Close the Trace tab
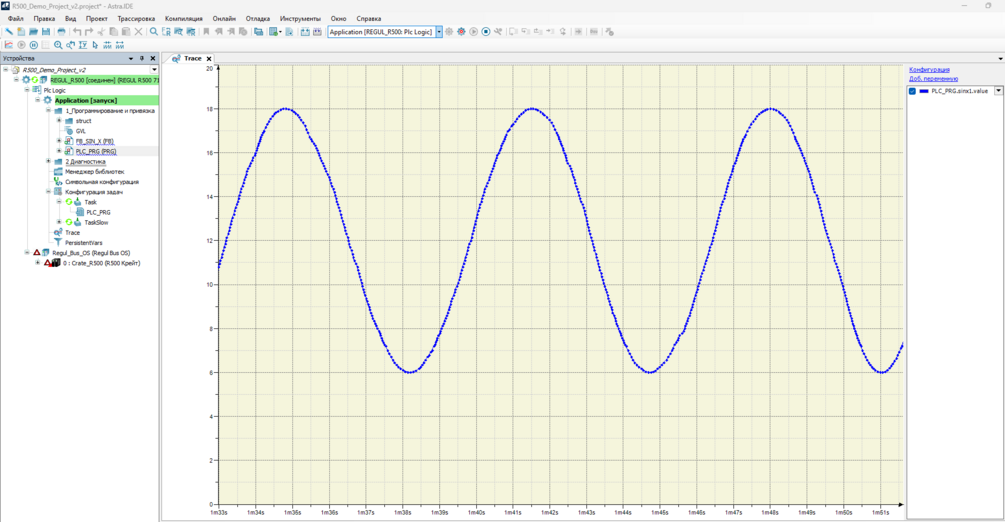1005x522 pixels. click(x=209, y=59)
